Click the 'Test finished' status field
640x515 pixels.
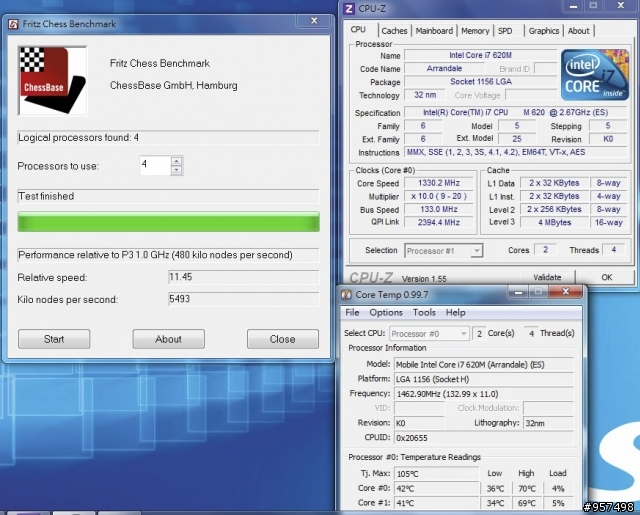tap(168, 196)
